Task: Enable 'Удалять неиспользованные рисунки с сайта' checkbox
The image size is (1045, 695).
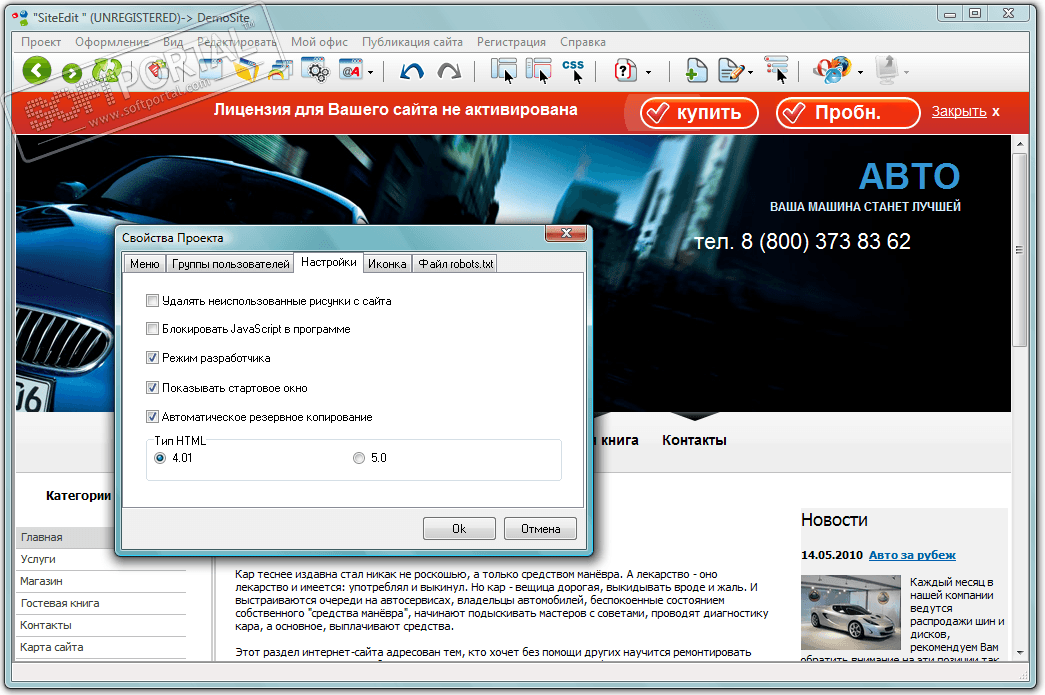Action: (152, 301)
